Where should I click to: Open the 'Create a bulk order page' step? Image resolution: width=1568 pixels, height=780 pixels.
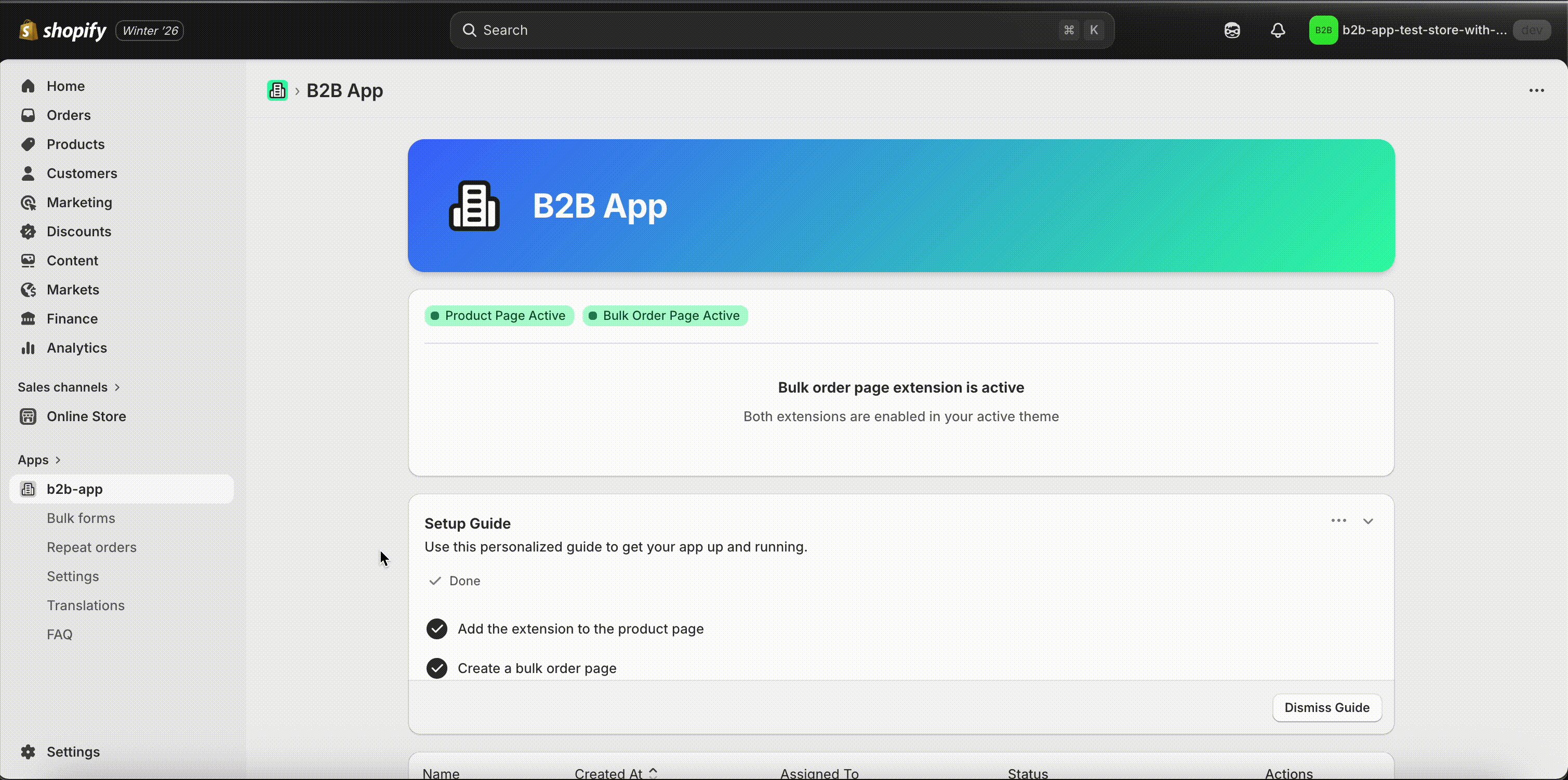coord(537,669)
